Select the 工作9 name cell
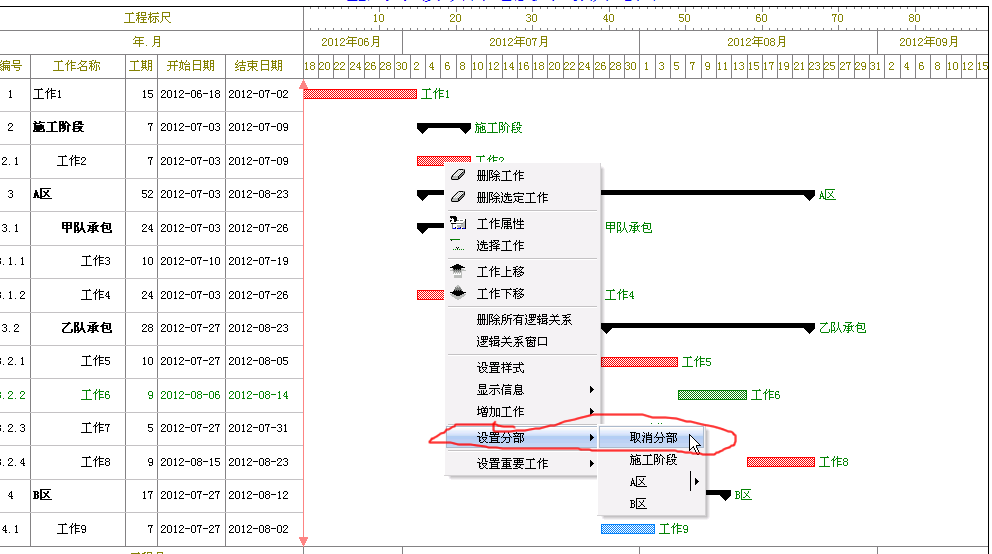Viewport: 992px width, 554px height. click(x=78, y=529)
